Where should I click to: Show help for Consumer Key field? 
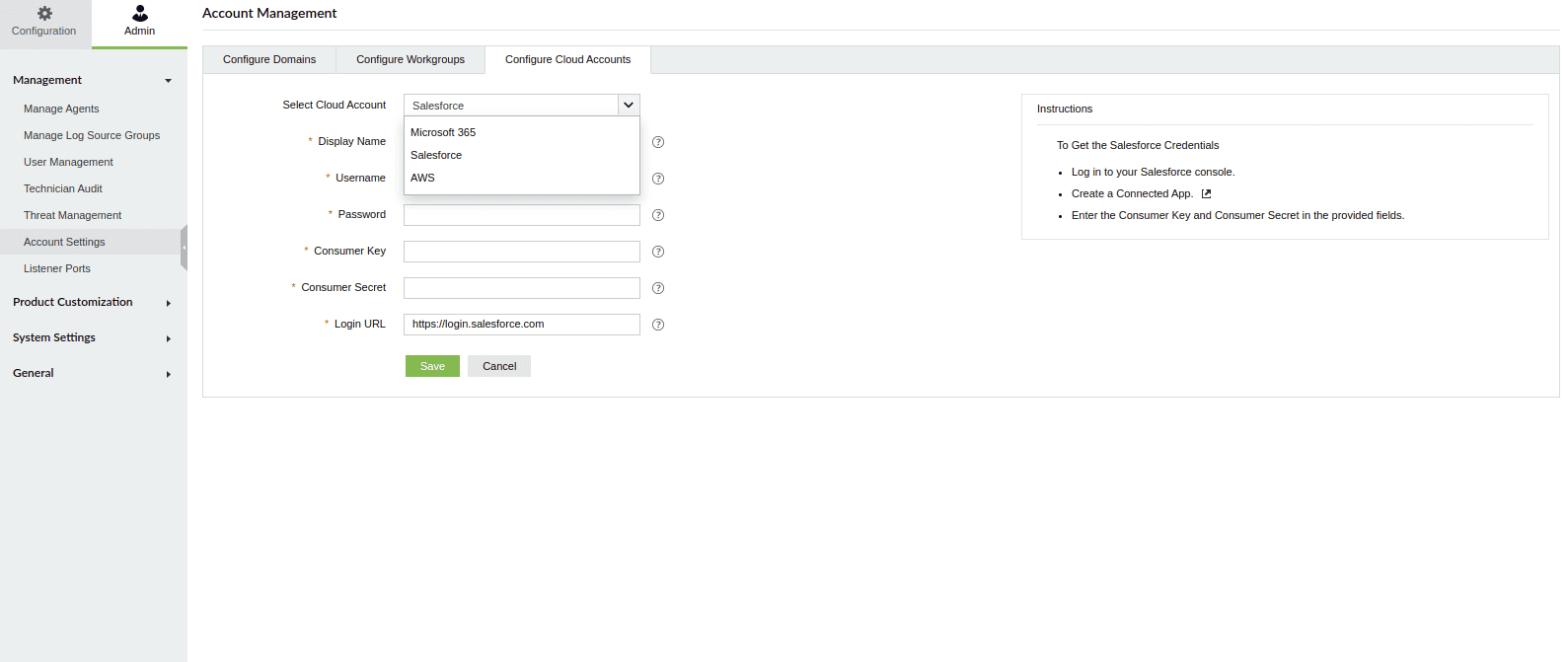click(658, 252)
